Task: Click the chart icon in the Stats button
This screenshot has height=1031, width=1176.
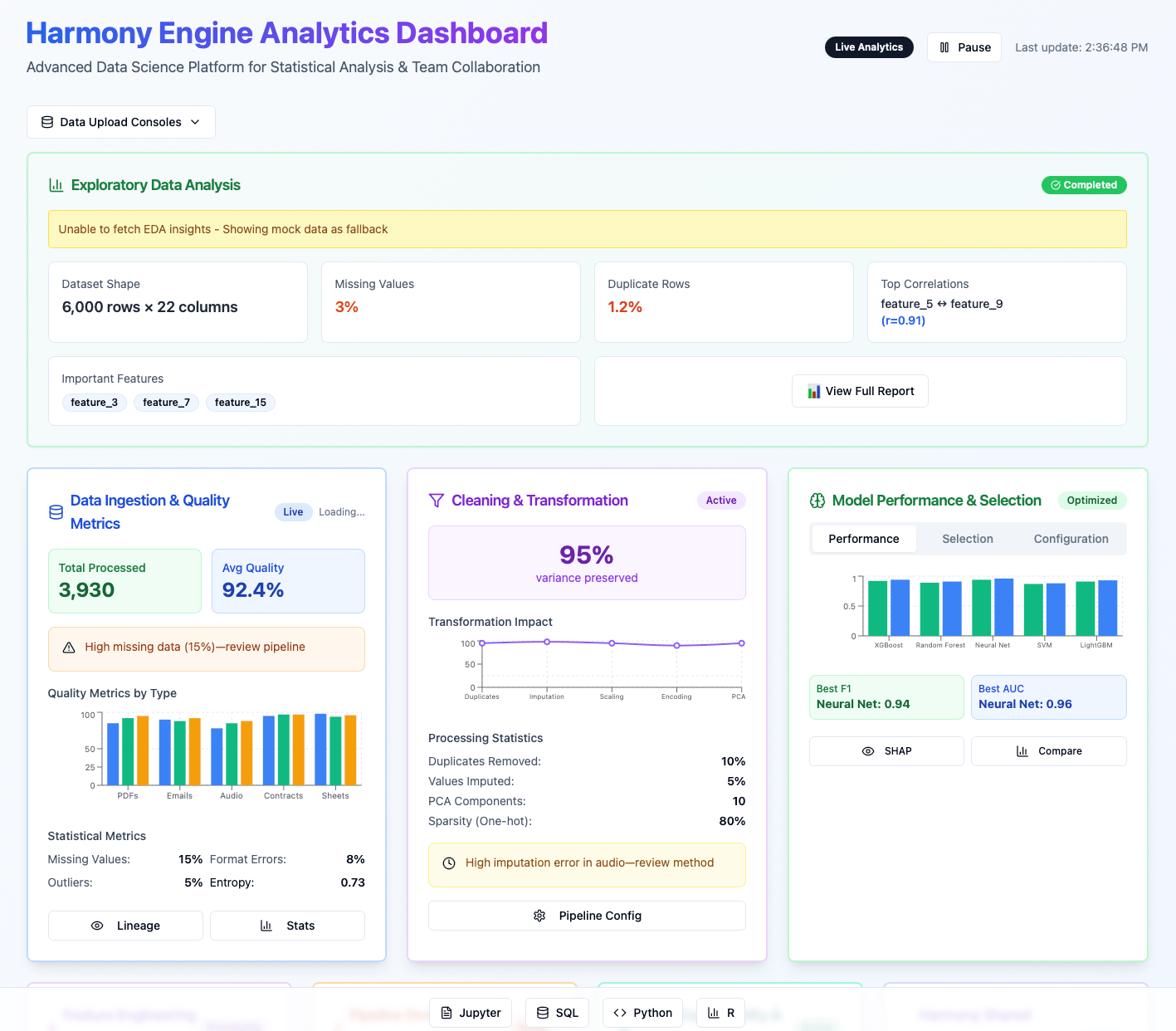Action: tap(266, 926)
